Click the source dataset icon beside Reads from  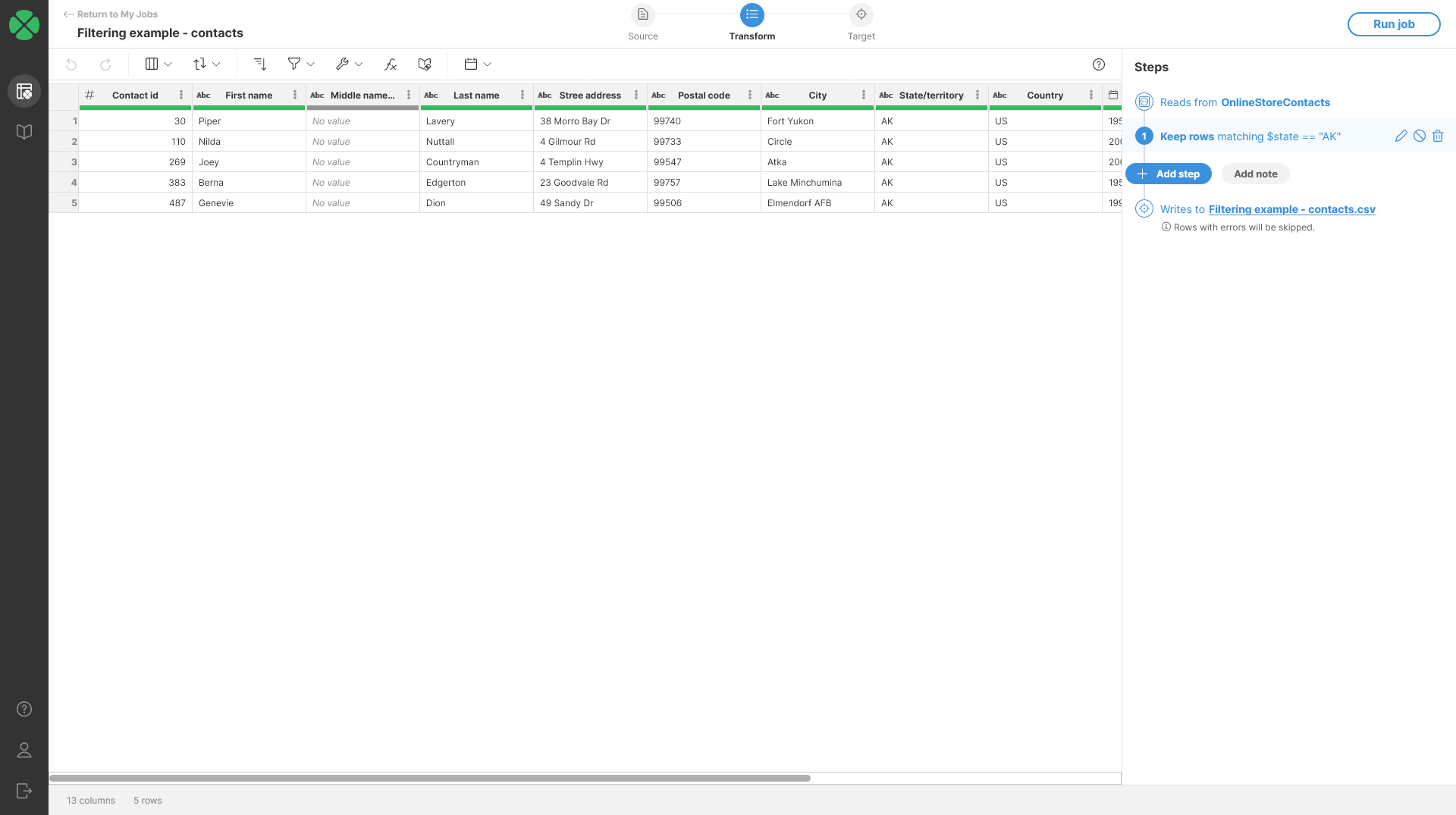(1144, 102)
